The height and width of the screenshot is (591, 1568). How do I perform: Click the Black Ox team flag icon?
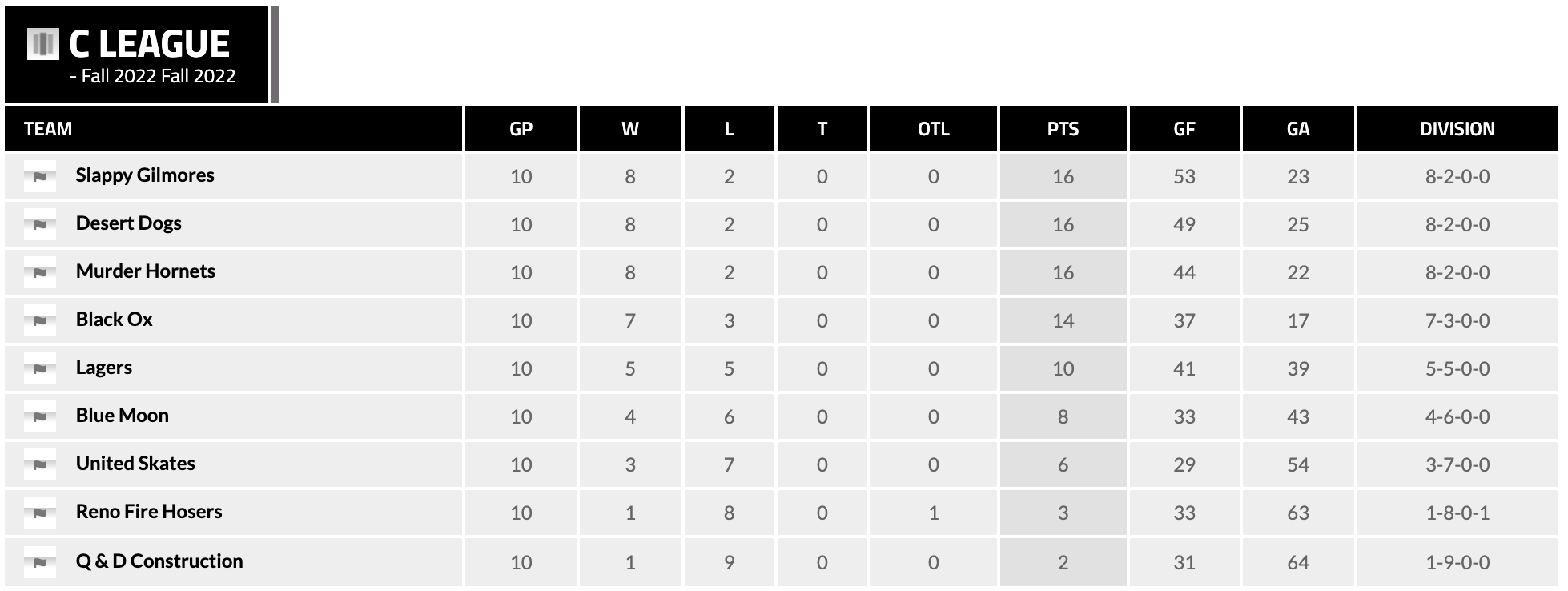(x=40, y=320)
